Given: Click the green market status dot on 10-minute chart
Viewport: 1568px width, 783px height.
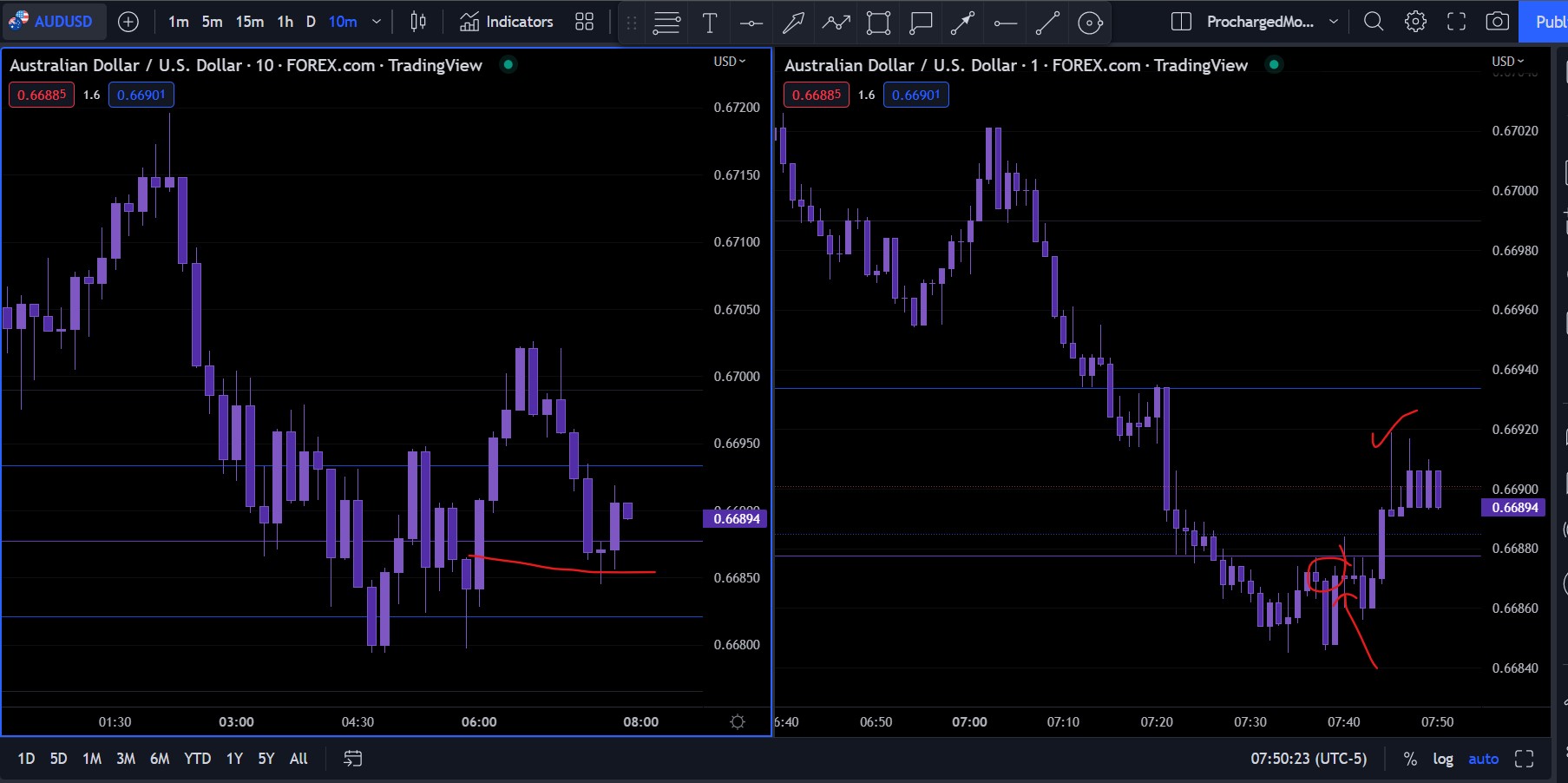Looking at the screenshot, I should pos(508,64).
